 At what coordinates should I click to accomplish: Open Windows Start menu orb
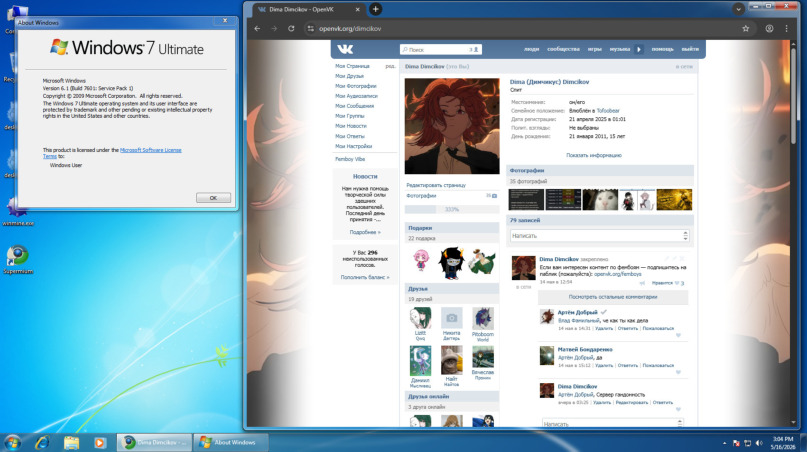tap(12, 442)
